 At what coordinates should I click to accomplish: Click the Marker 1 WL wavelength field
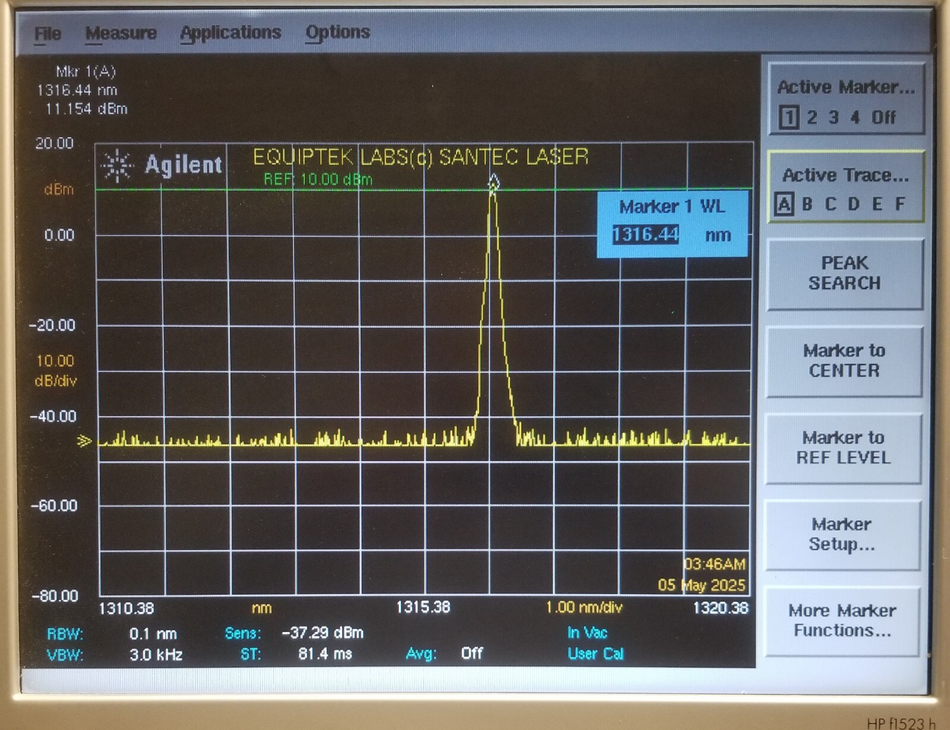pos(645,234)
